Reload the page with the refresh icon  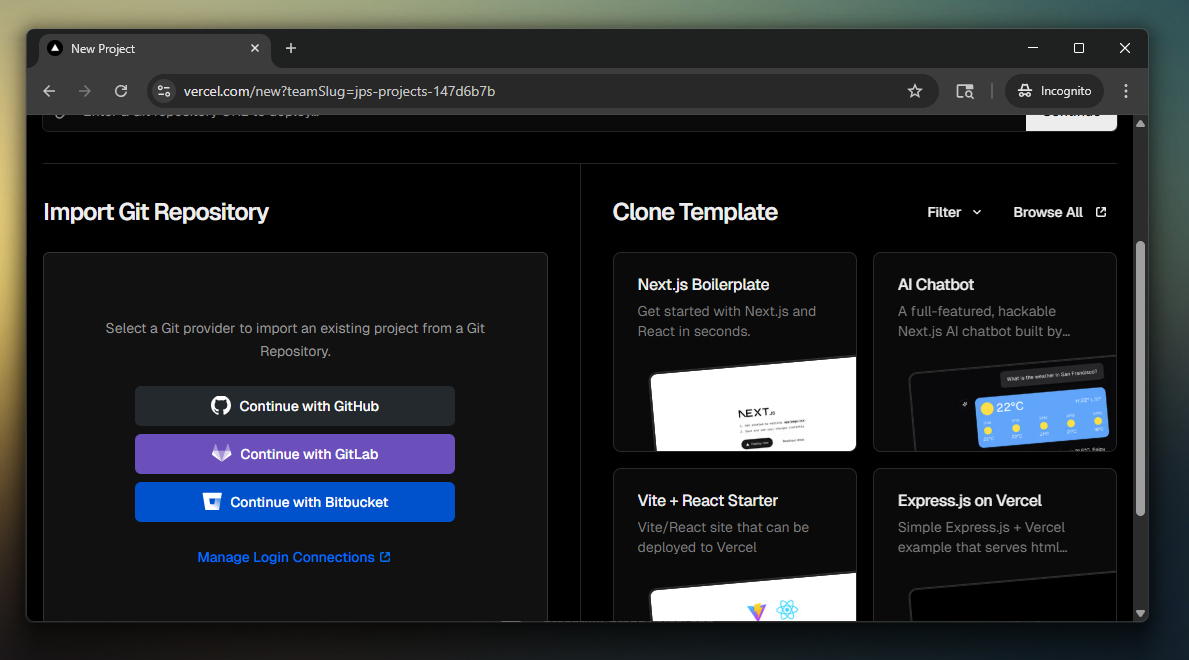tap(121, 91)
